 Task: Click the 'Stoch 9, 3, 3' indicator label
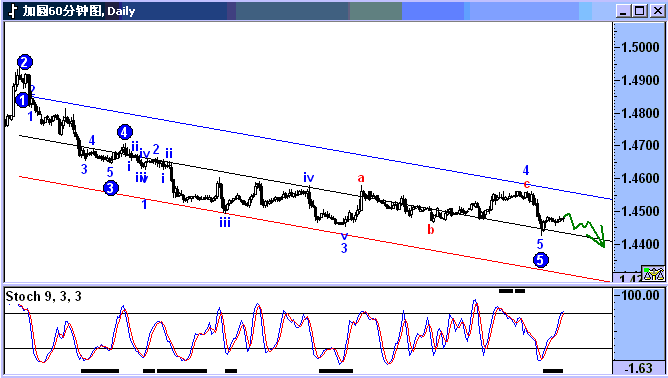43,296
